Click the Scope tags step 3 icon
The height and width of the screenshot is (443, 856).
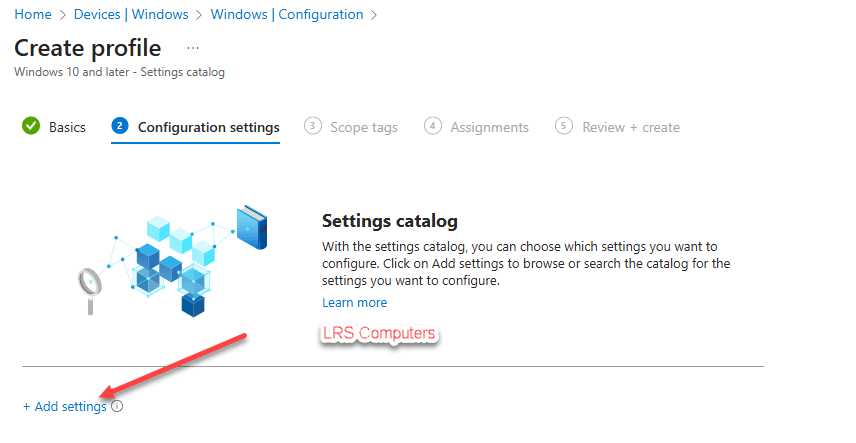313,127
